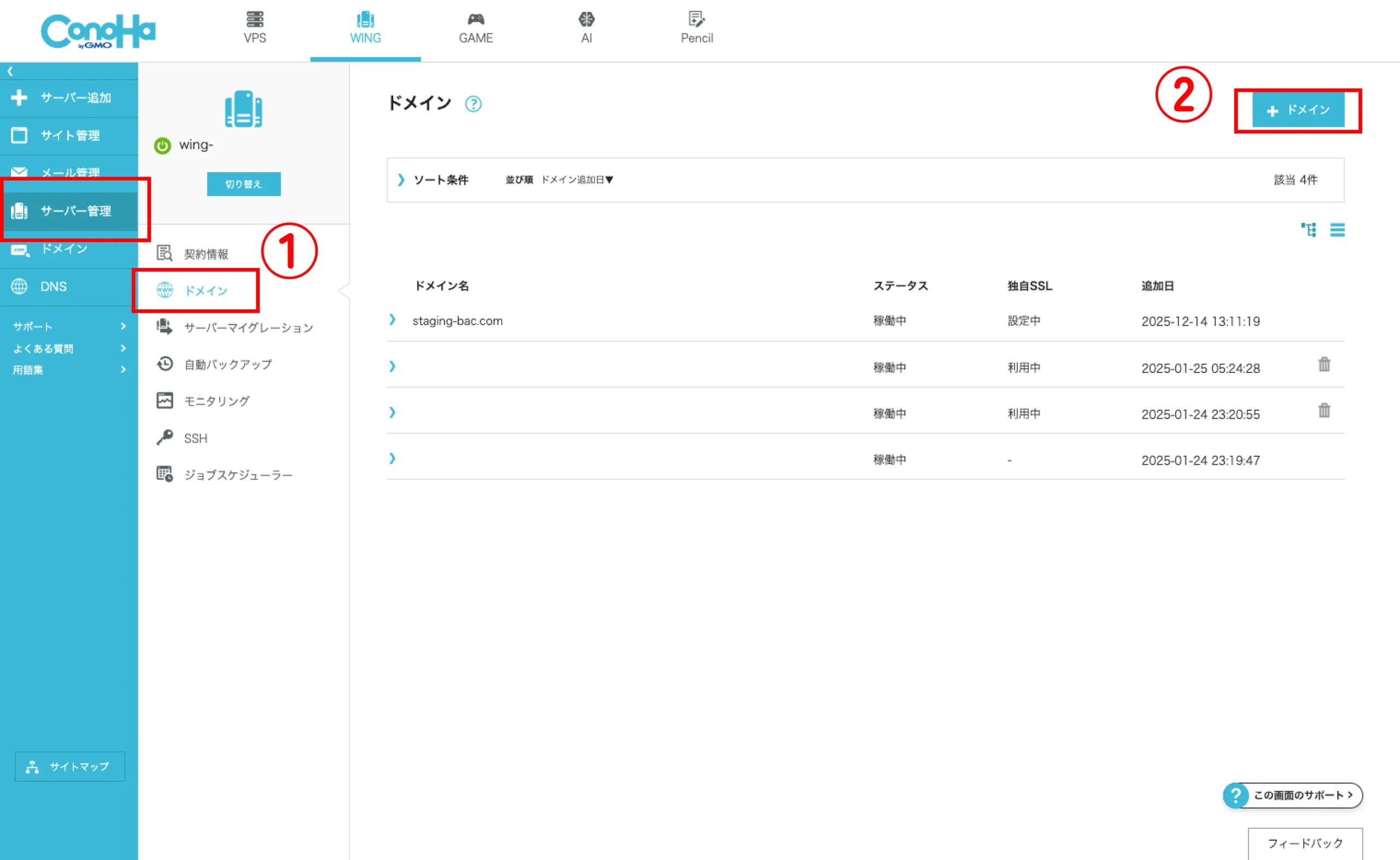Open モニタリング monitoring page
The height and width of the screenshot is (860, 1400).
pyautogui.click(x=216, y=401)
